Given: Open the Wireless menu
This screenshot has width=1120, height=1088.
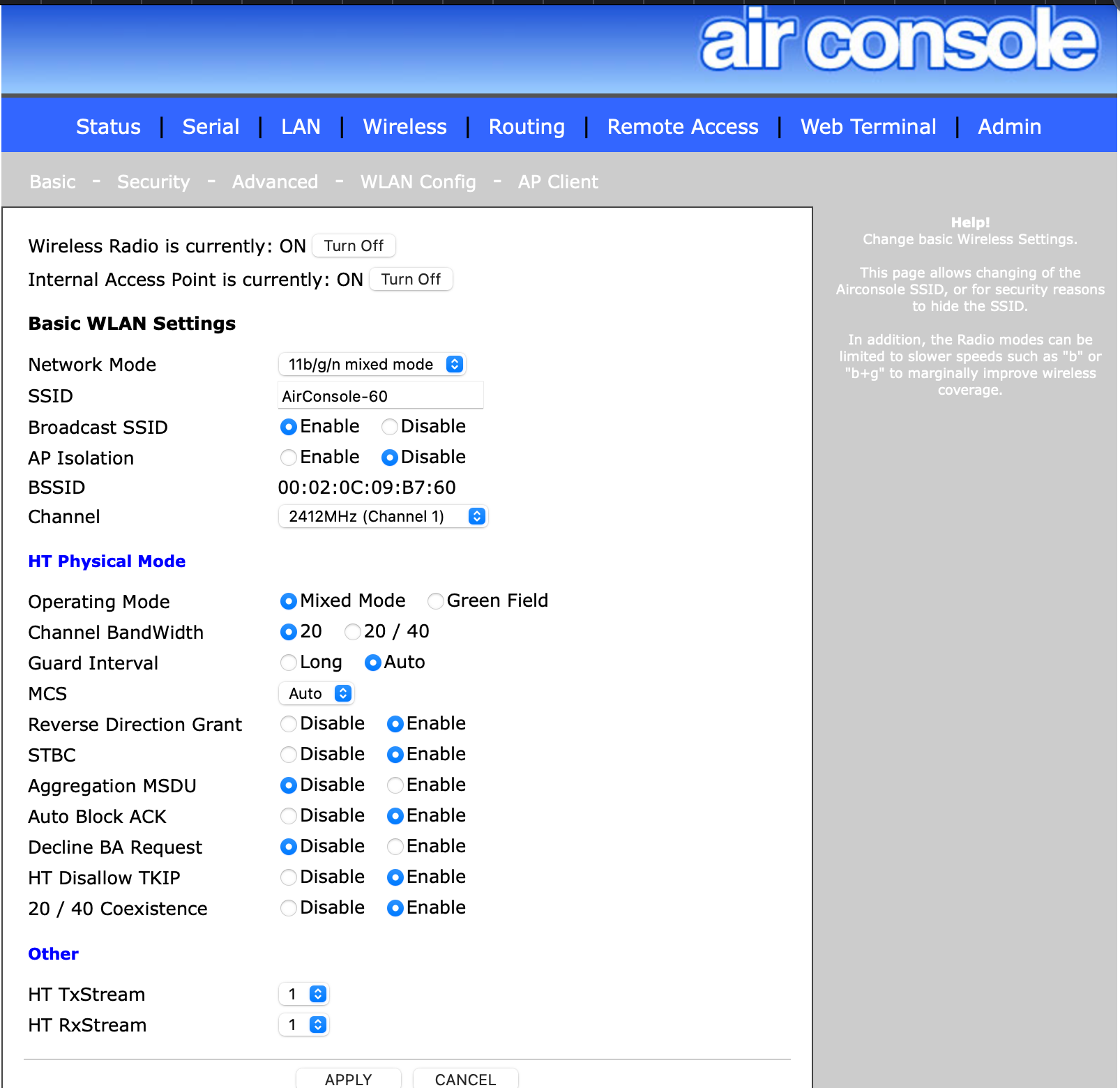Looking at the screenshot, I should click(404, 126).
